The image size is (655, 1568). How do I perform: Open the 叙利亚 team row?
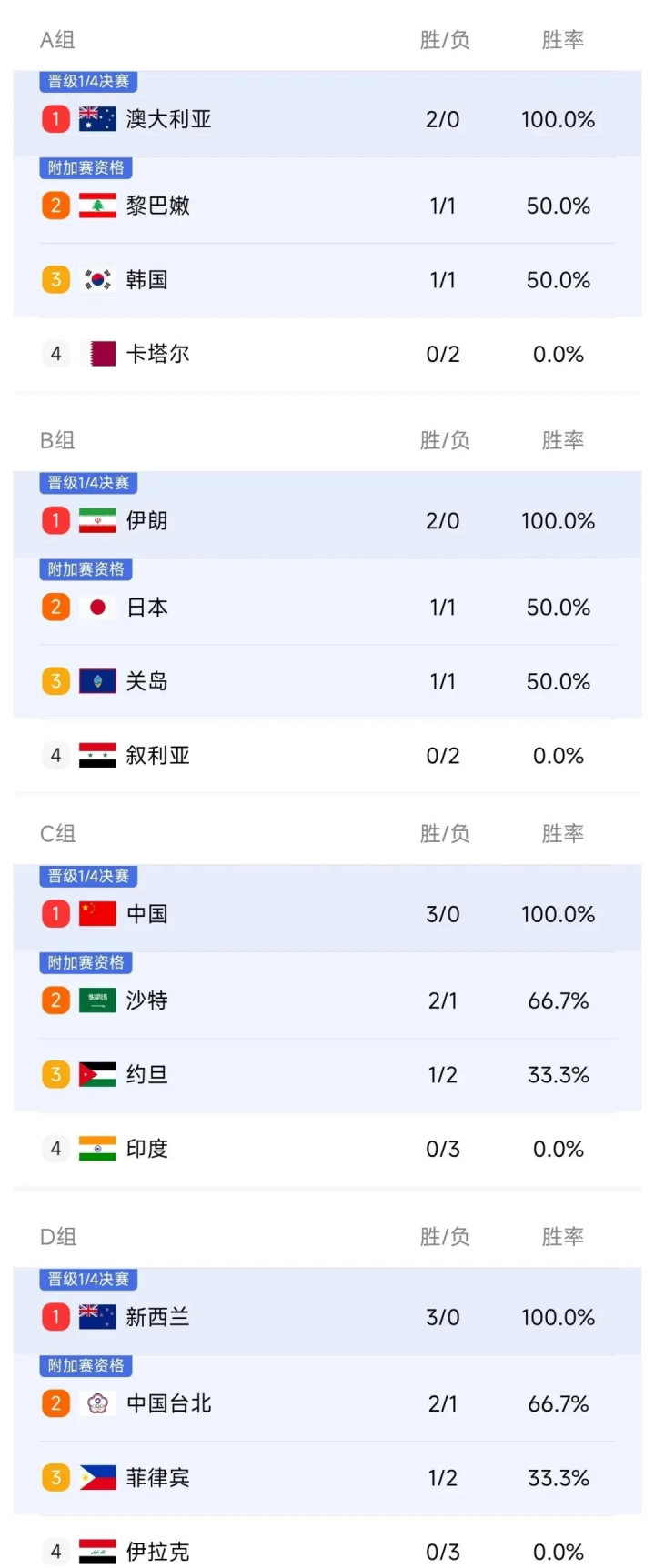pyautogui.click(x=327, y=756)
